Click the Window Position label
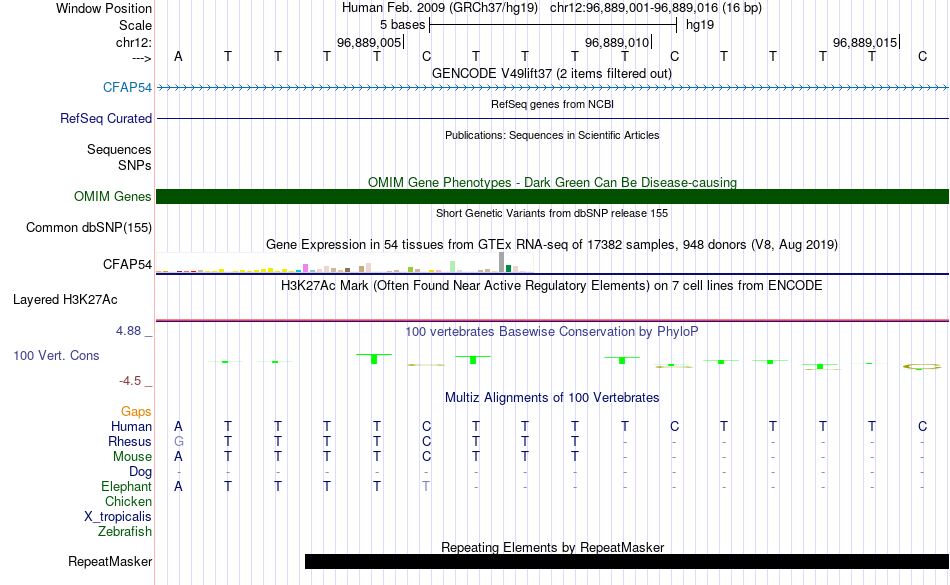Screen dimensions: 950x585 click(x=104, y=8)
